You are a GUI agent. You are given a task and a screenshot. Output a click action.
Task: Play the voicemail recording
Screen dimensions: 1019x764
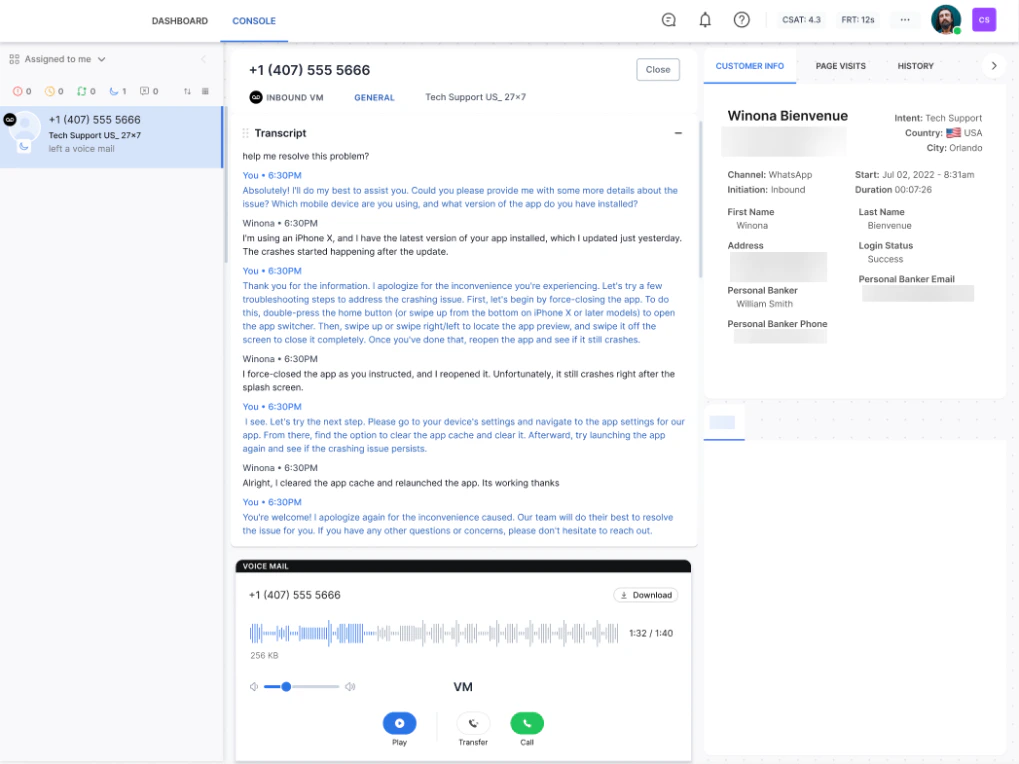399,722
